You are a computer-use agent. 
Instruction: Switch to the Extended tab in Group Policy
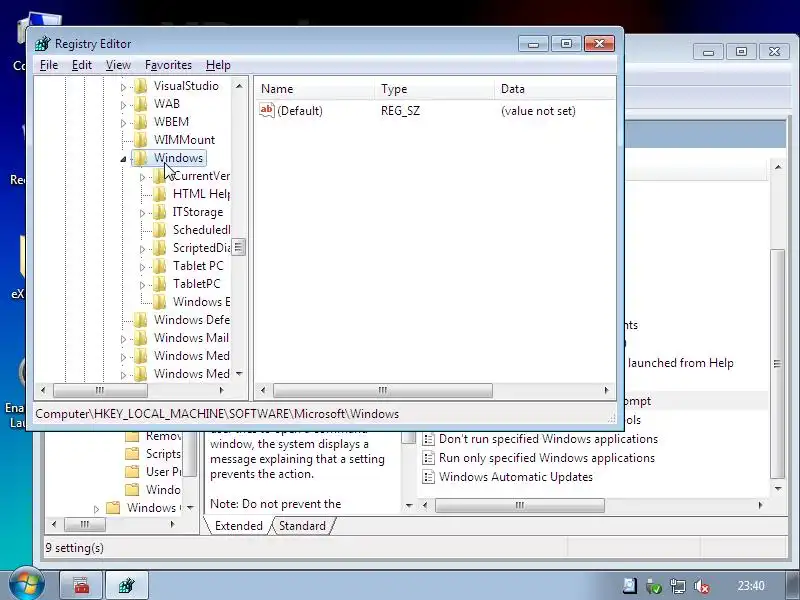[238, 526]
